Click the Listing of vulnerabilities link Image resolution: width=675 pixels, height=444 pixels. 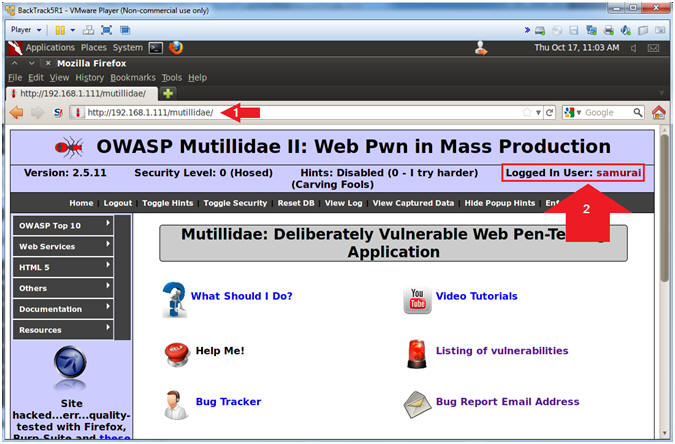pos(502,351)
